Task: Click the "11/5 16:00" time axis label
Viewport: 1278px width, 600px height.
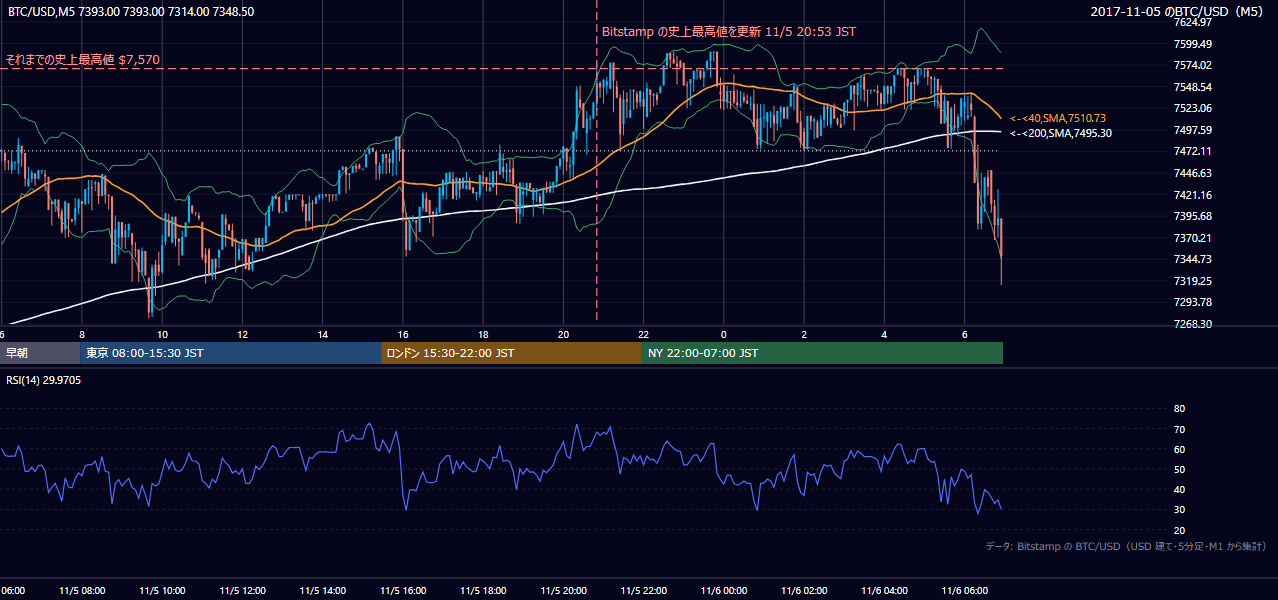Action: 403,591
